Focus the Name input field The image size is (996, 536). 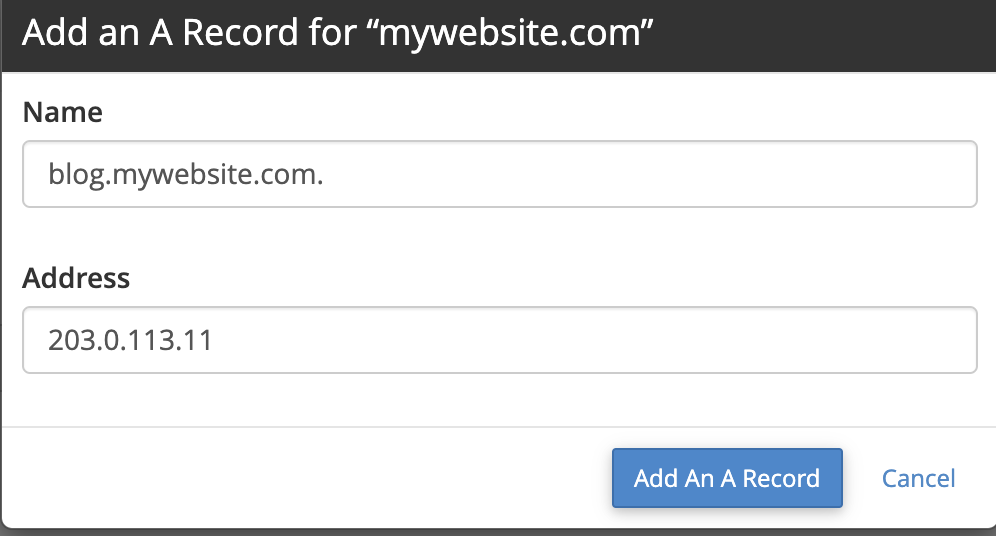click(499, 174)
